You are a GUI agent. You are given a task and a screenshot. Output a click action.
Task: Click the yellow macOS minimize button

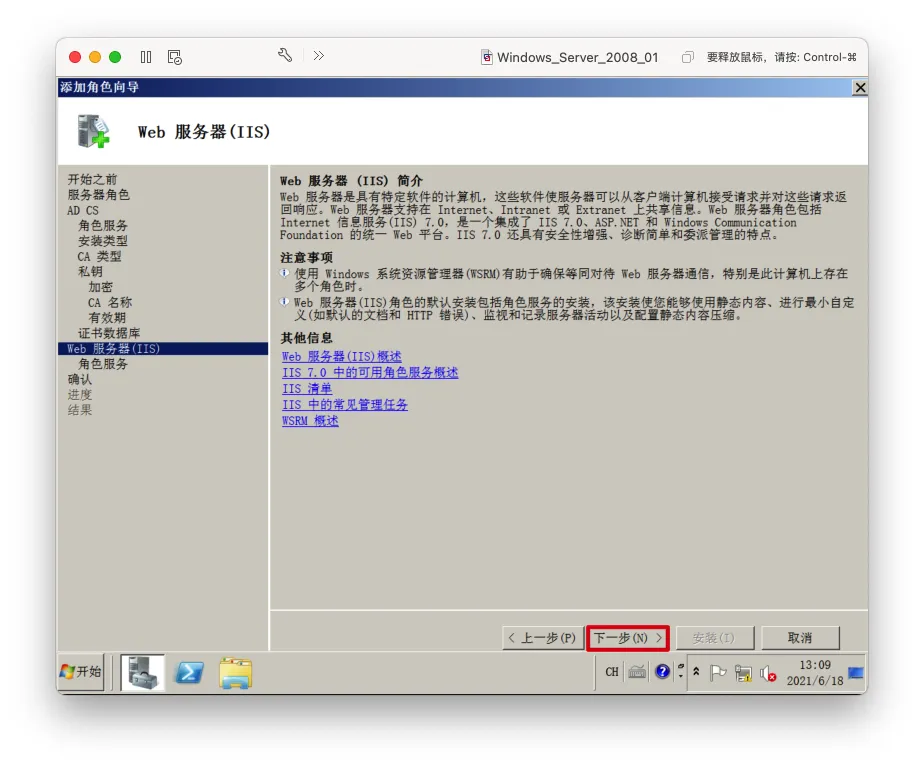95,57
